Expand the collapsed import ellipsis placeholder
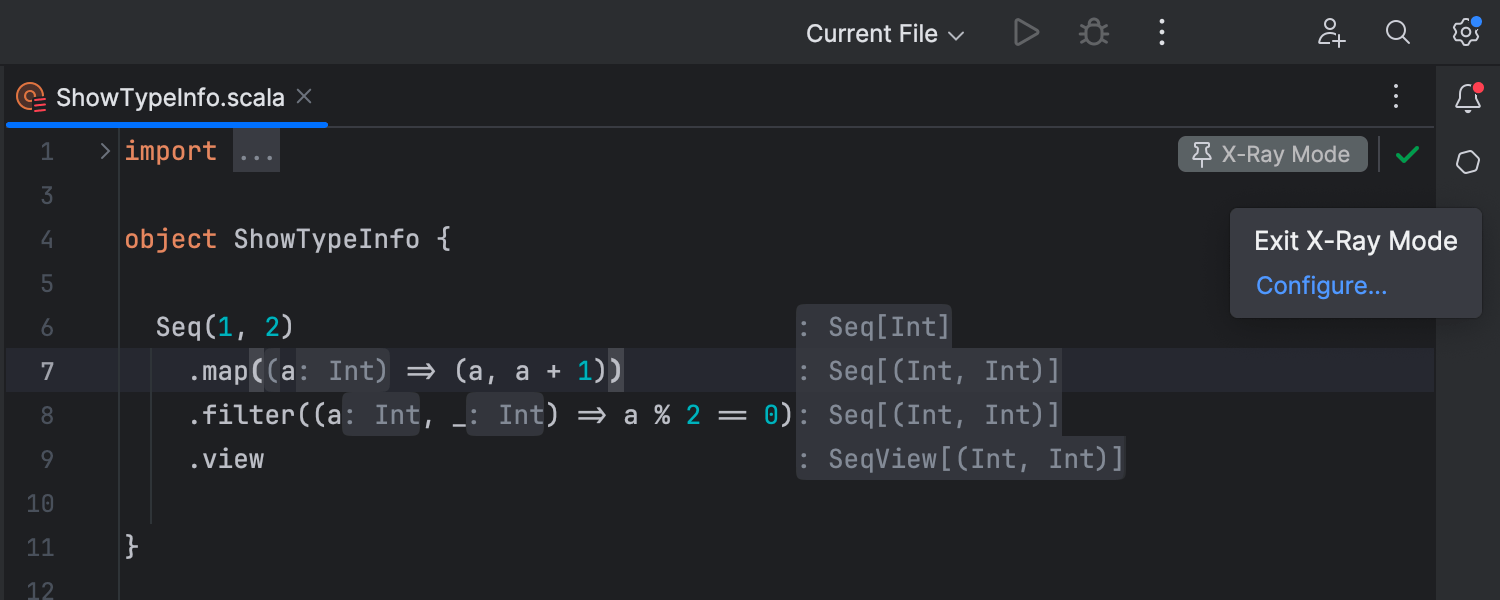The image size is (1500, 600). pyautogui.click(x=256, y=153)
